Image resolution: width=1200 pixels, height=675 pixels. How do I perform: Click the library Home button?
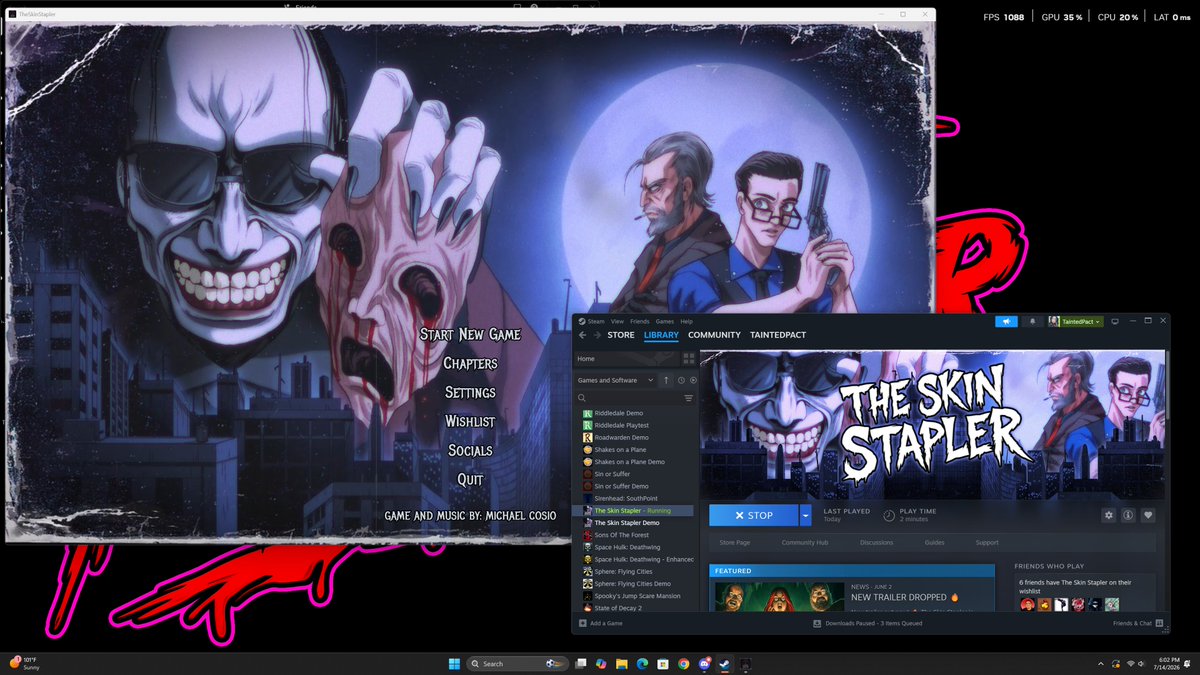click(625, 358)
